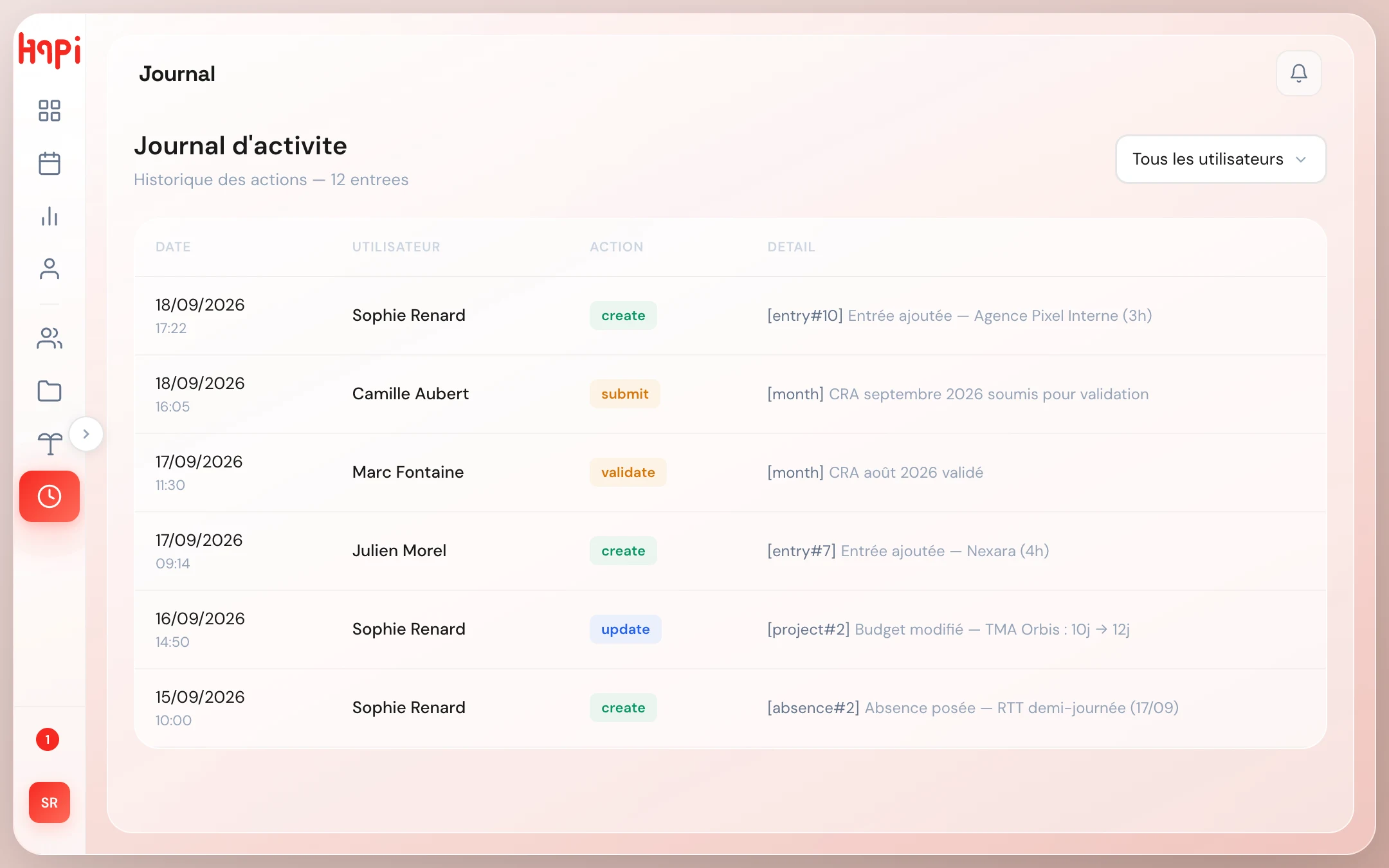Image resolution: width=1389 pixels, height=868 pixels.
Task: Open the calendar icon in sidebar
Action: pyautogui.click(x=50, y=163)
